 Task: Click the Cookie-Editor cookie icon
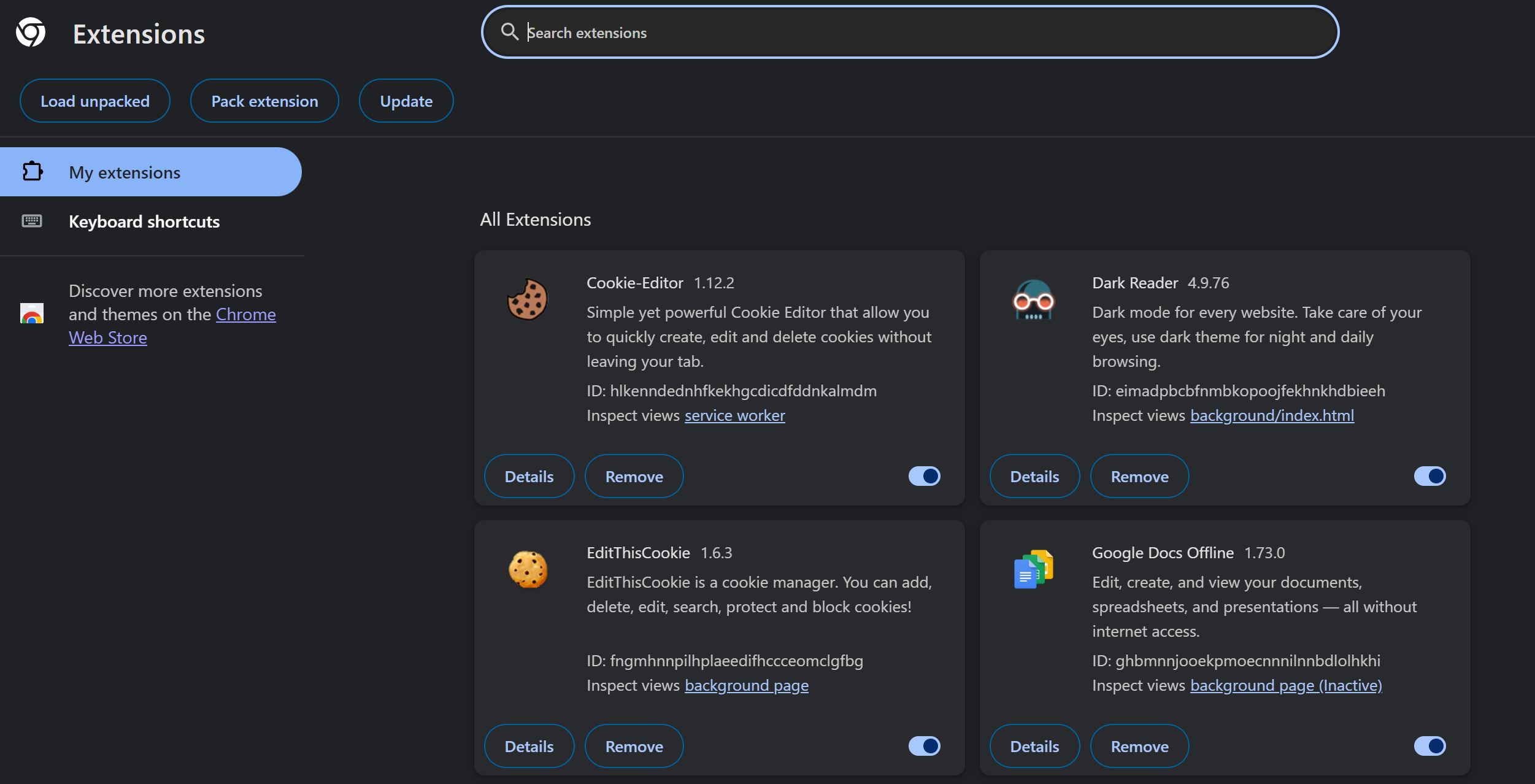(x=527, y=300)
